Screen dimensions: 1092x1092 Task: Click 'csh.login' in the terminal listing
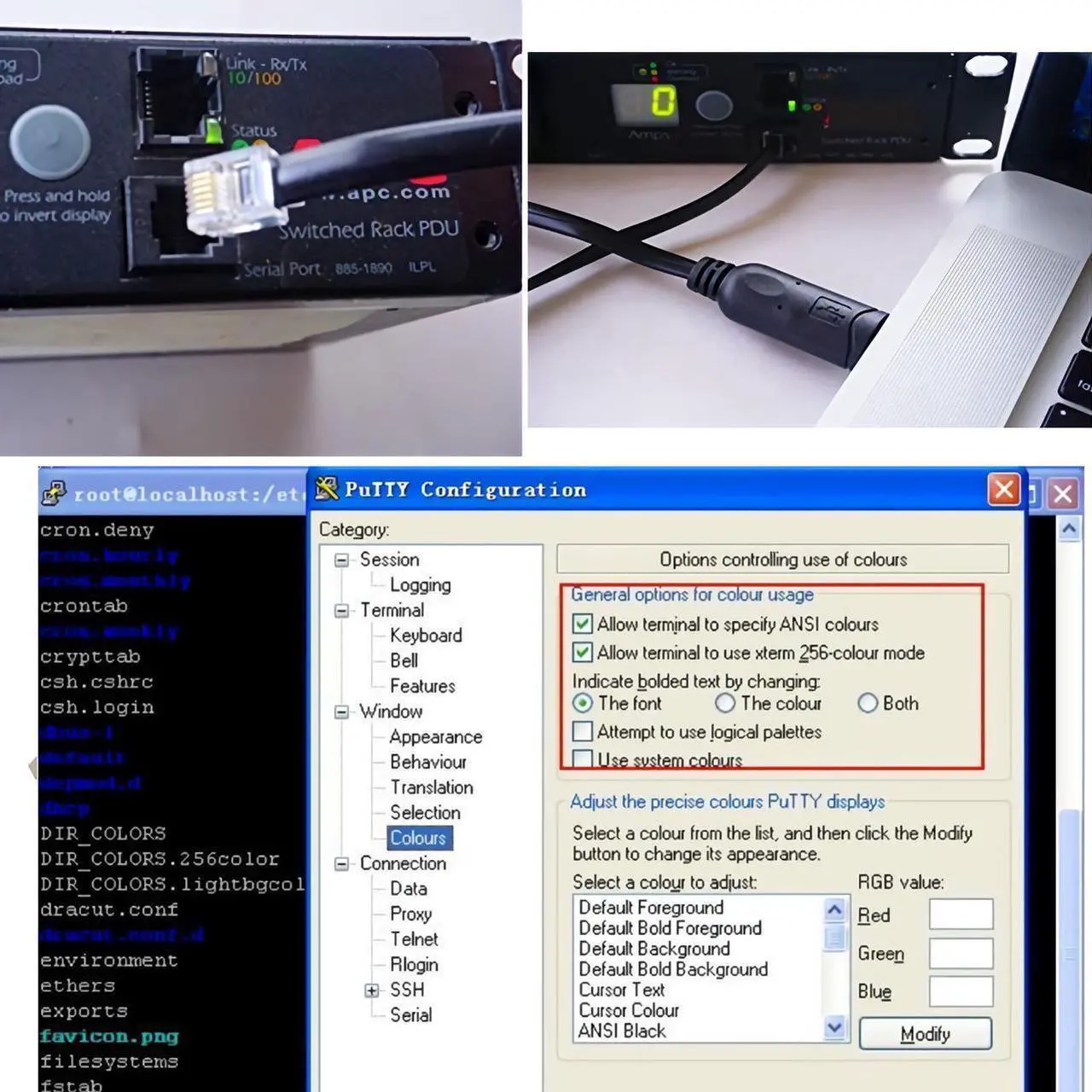96,707
